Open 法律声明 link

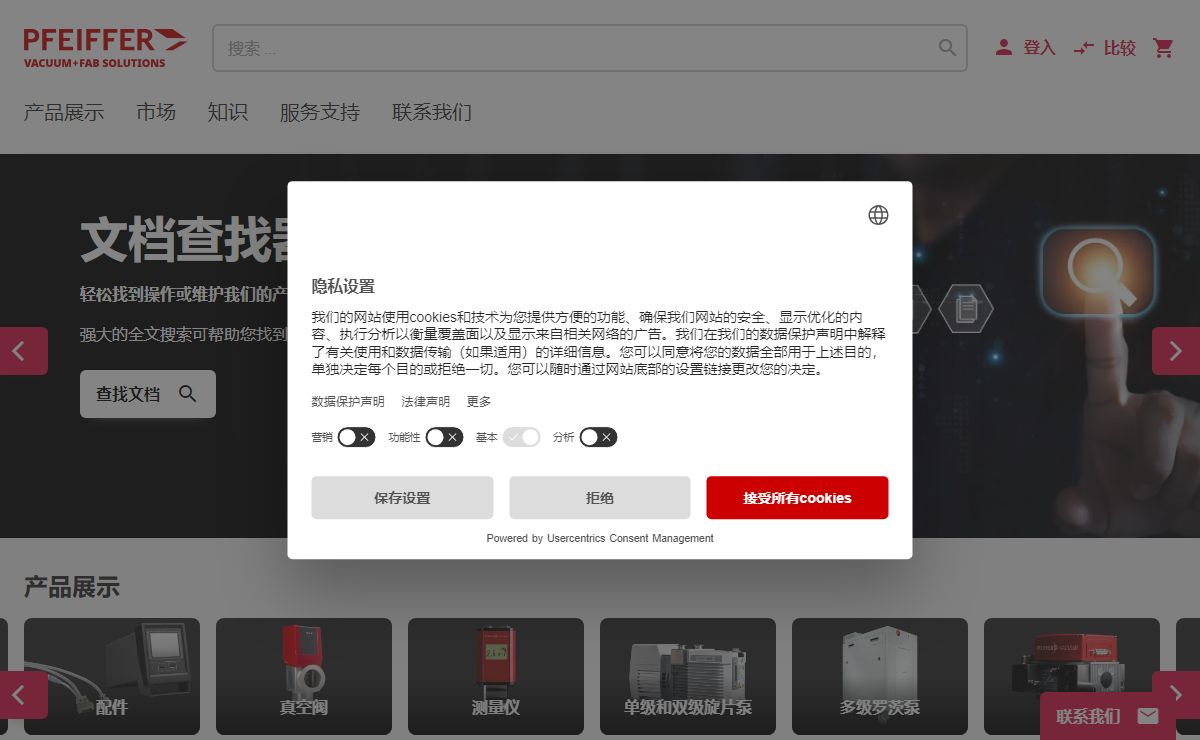point(426,401)
